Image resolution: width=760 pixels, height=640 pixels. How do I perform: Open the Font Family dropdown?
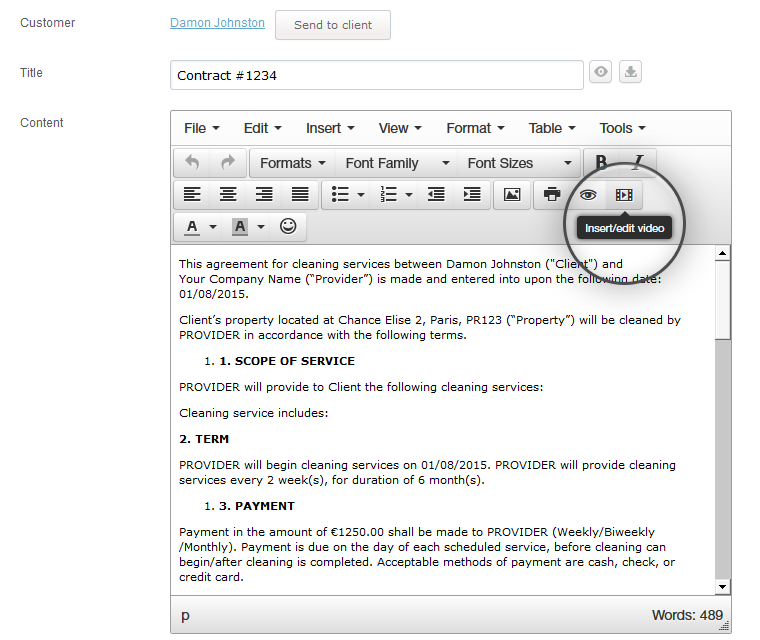coord(397,163)
